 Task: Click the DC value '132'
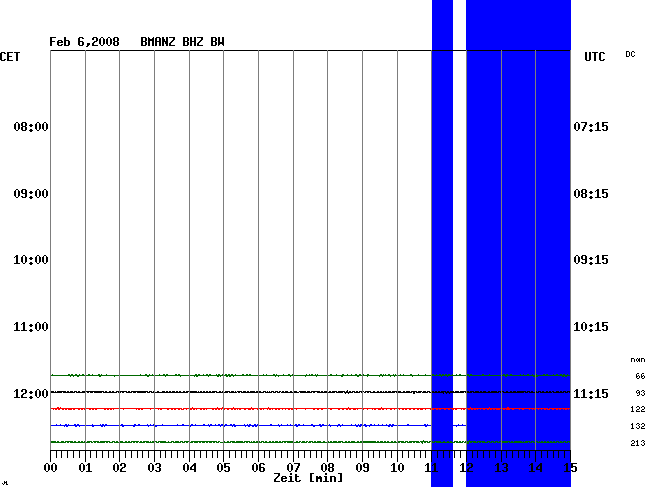(x=638, y=426)
